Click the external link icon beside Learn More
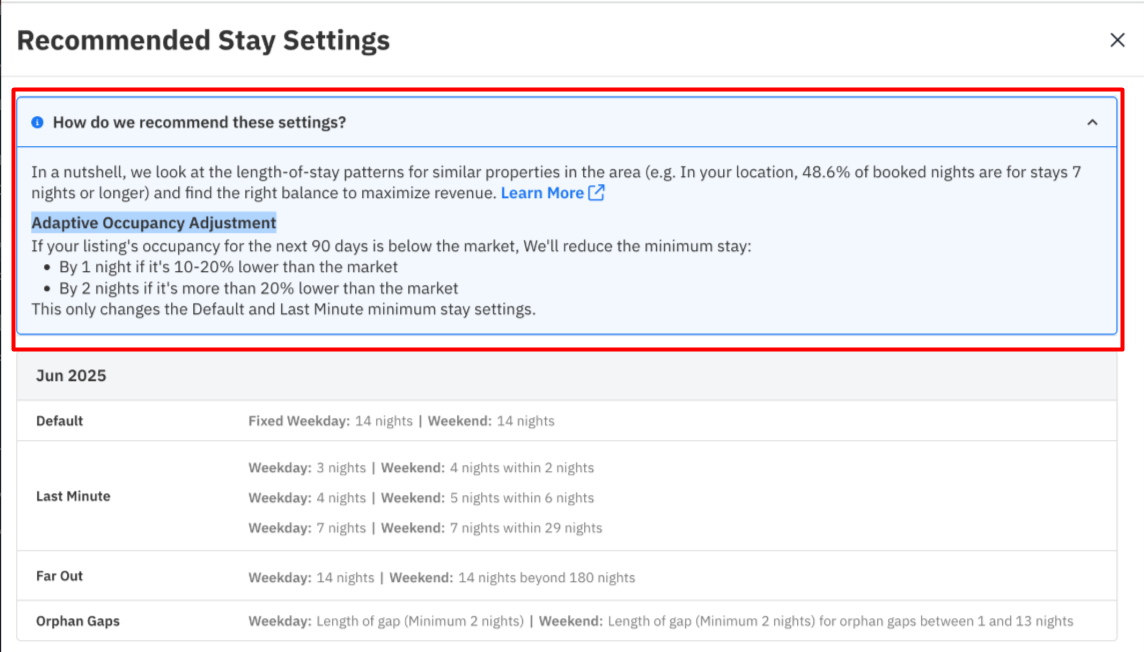Screen dimensions: 1144x652 (596, 193)
